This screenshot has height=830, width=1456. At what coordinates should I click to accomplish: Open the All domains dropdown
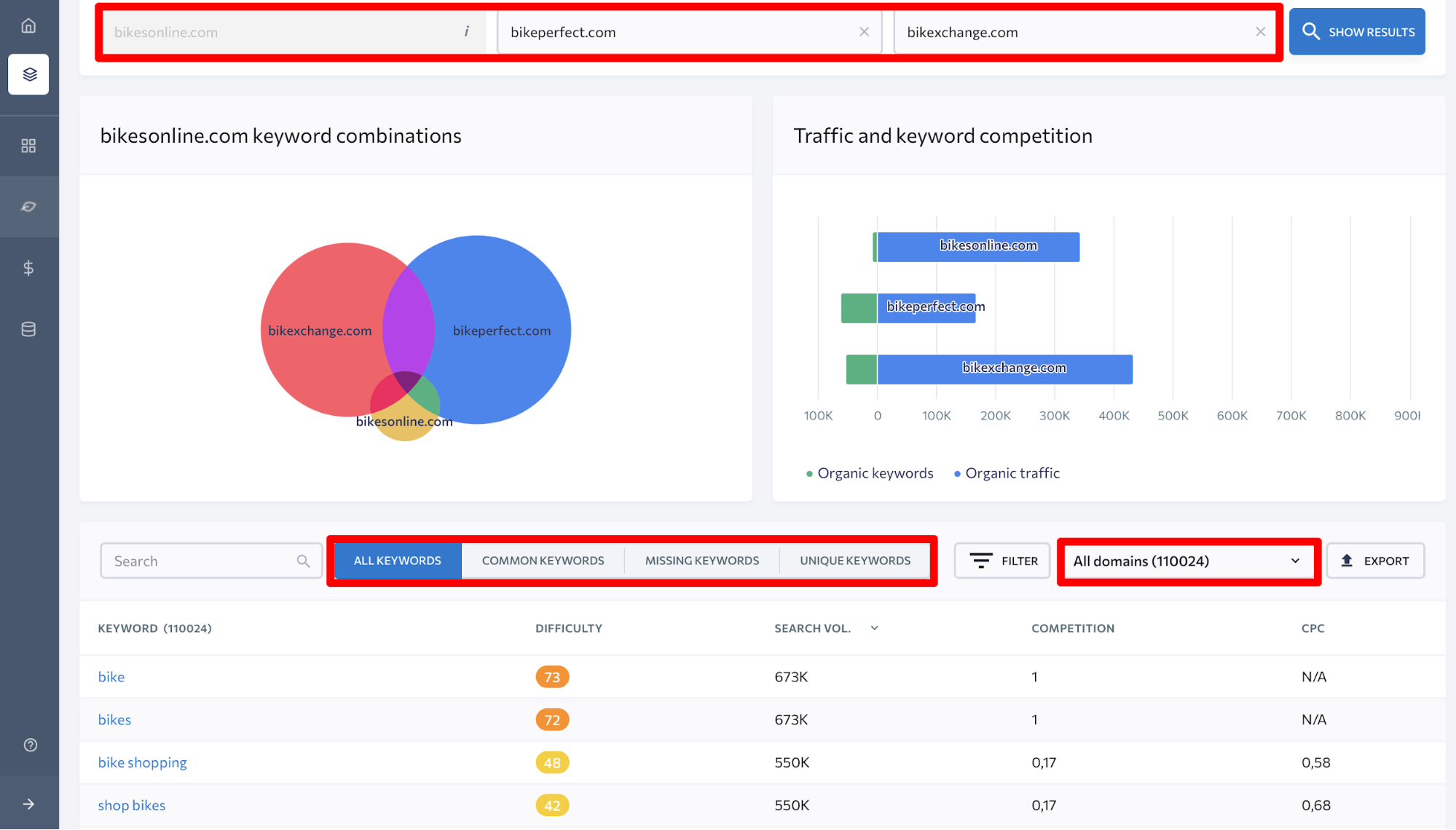[x=1187, y=561]
